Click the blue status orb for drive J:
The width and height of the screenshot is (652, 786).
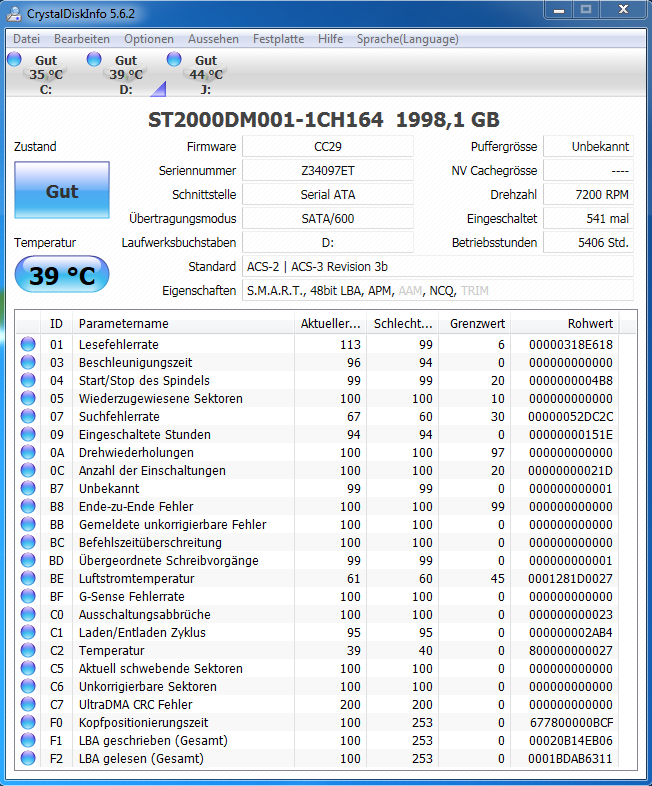[174, 59]
